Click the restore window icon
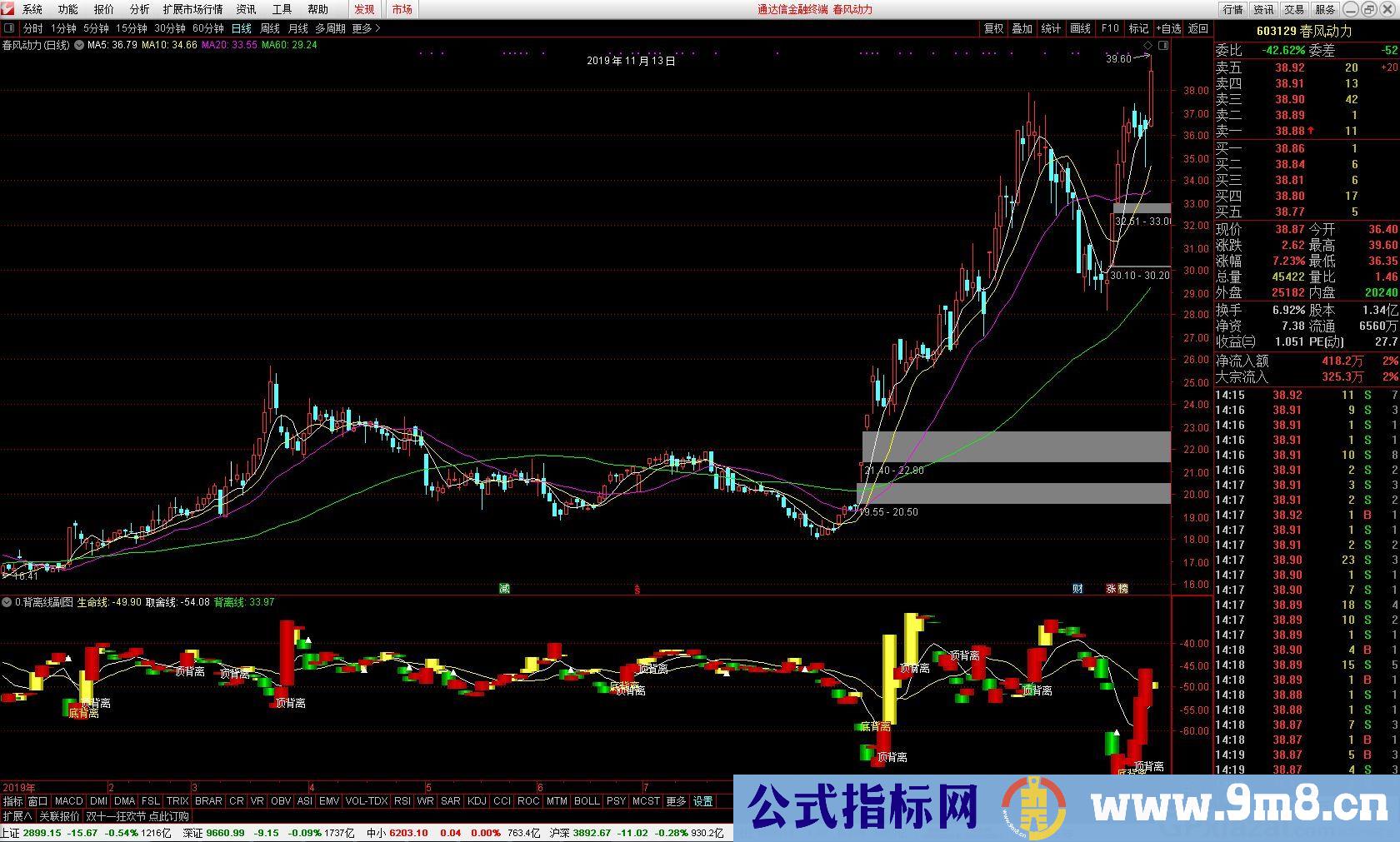The height and width of the screenshot is (842, 1400). pyautogui.click(x=1370, y=9)
